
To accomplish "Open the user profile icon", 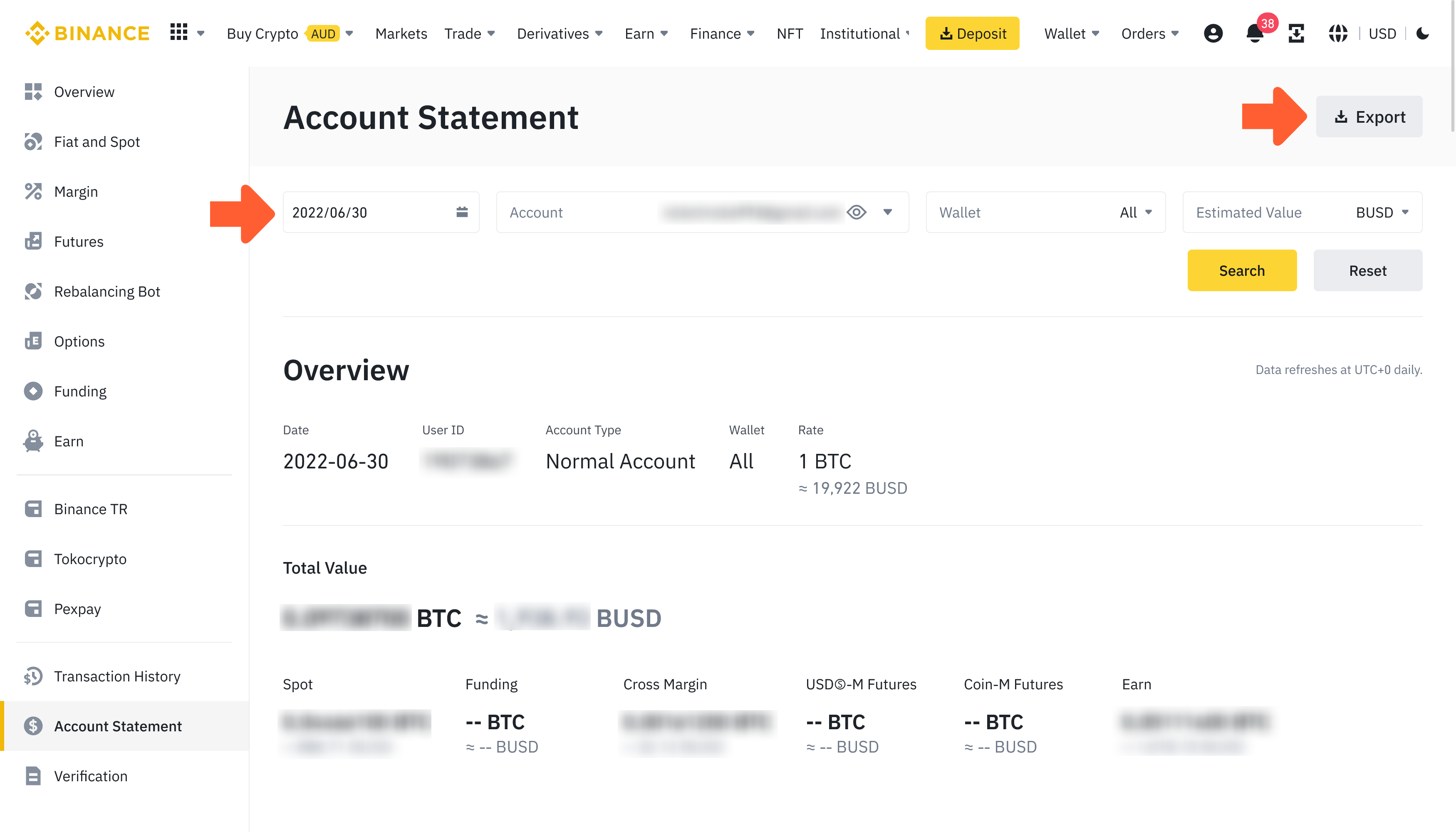I will pos(1214,34).
